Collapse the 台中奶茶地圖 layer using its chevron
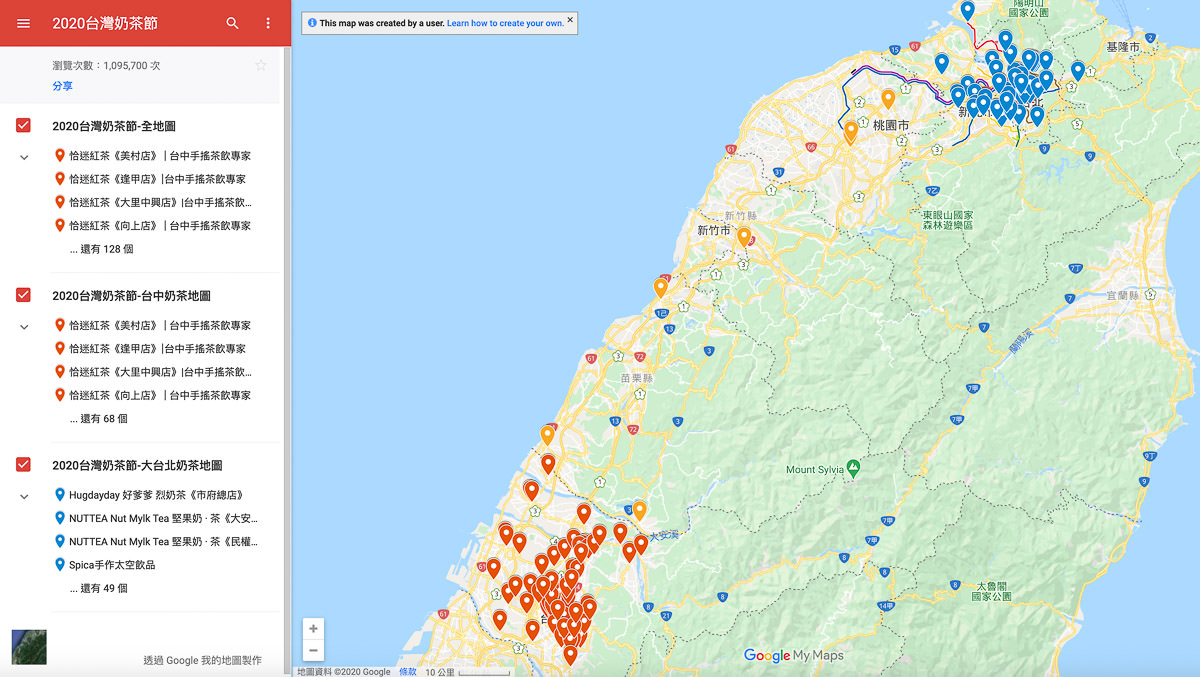The width and height of the screenshot is (1200, 677). point(24,326)
